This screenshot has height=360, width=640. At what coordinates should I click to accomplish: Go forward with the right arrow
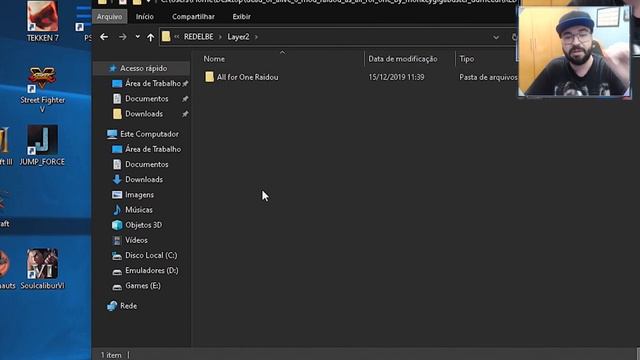coord(122,37)
